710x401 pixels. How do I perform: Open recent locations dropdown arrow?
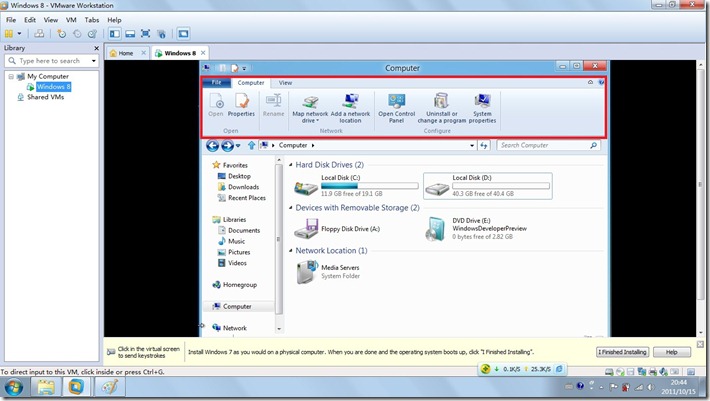point(238,146)
